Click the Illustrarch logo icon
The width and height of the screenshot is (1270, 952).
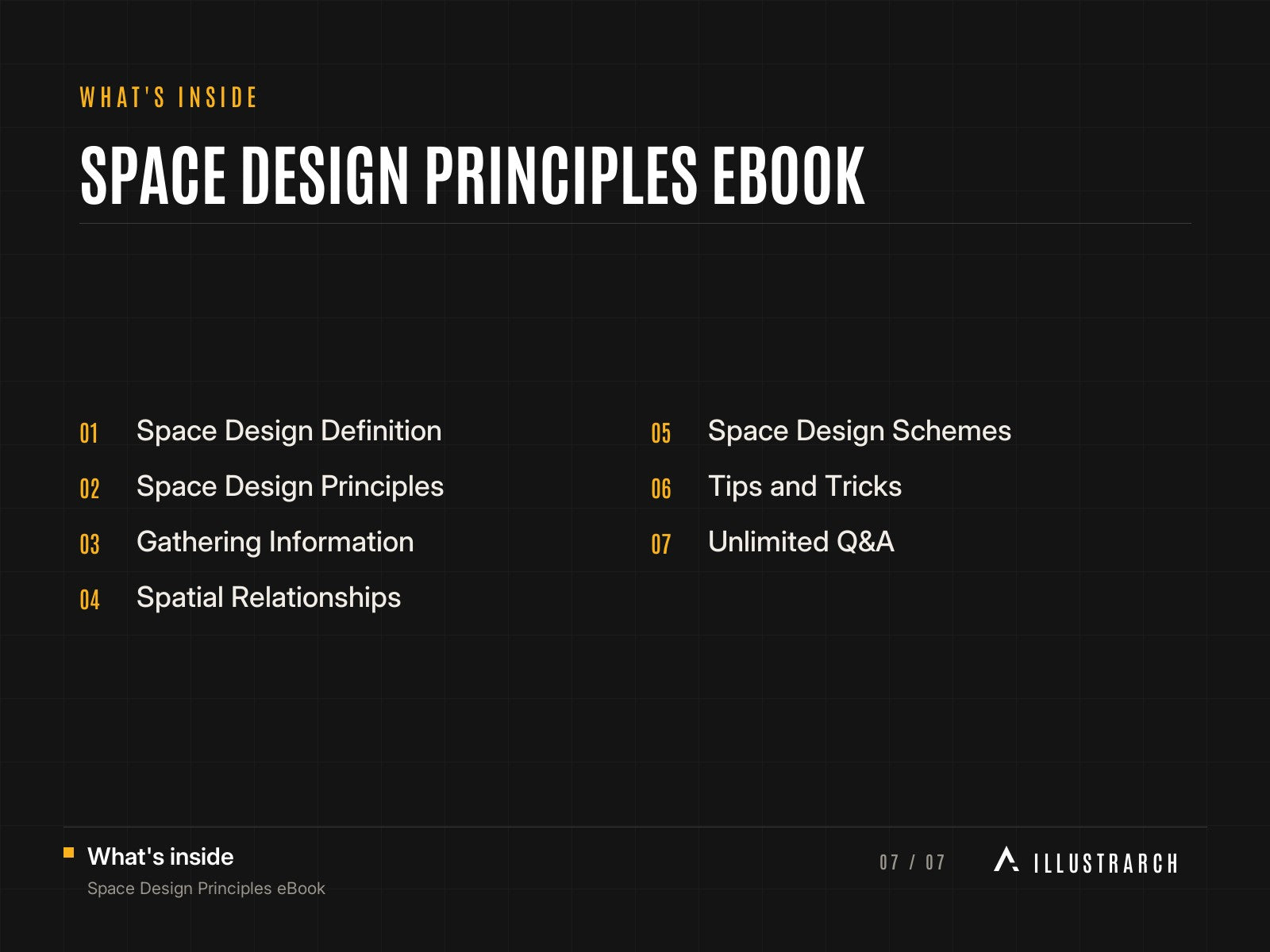[x=1006, y=859]
